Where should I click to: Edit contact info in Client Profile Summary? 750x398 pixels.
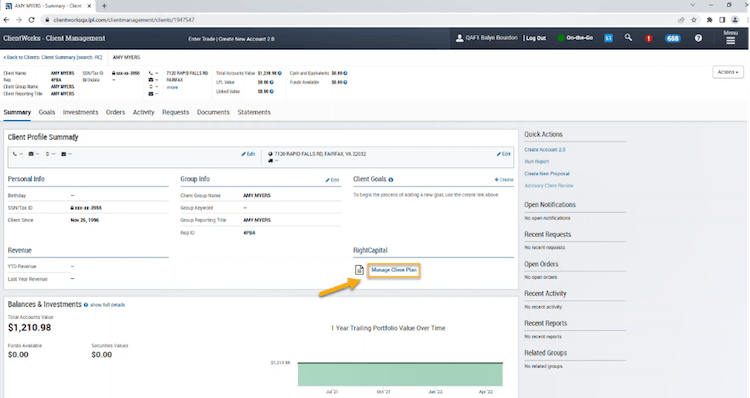pyautogui.click(x=248, y=154)
